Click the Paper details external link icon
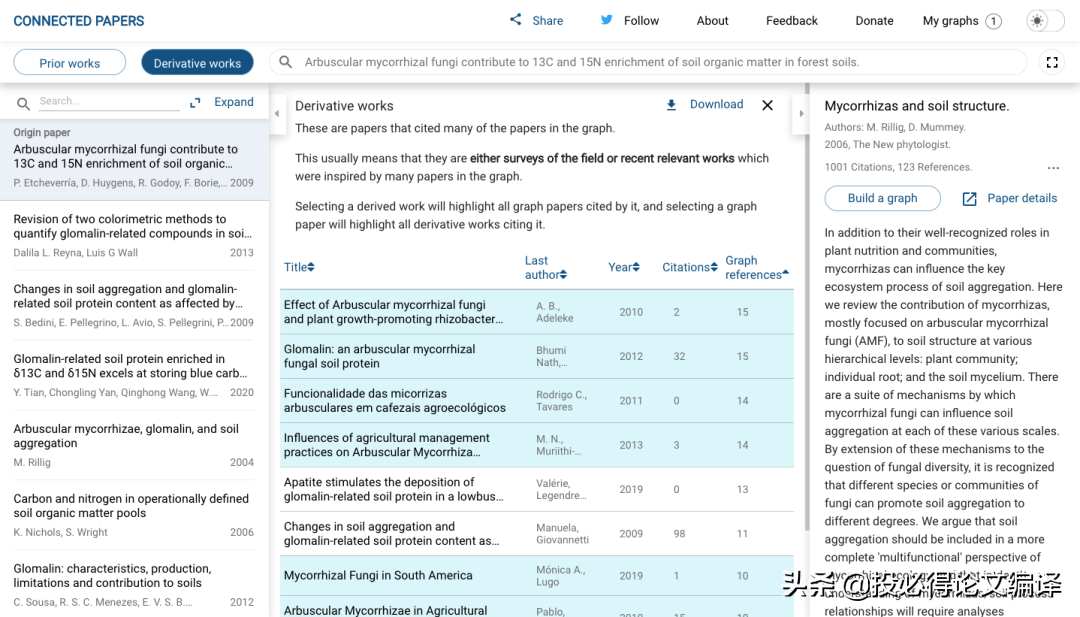Viewport: 1080px width, 617px height. point(969,198)
